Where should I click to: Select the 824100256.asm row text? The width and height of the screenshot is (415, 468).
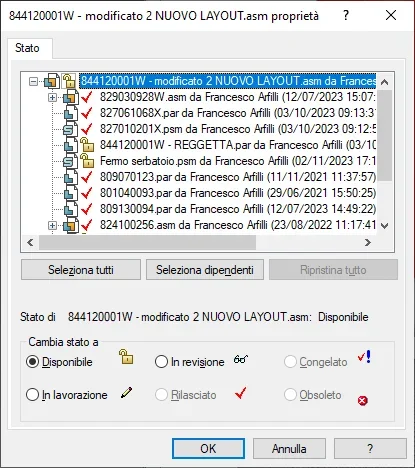(237, 225)
